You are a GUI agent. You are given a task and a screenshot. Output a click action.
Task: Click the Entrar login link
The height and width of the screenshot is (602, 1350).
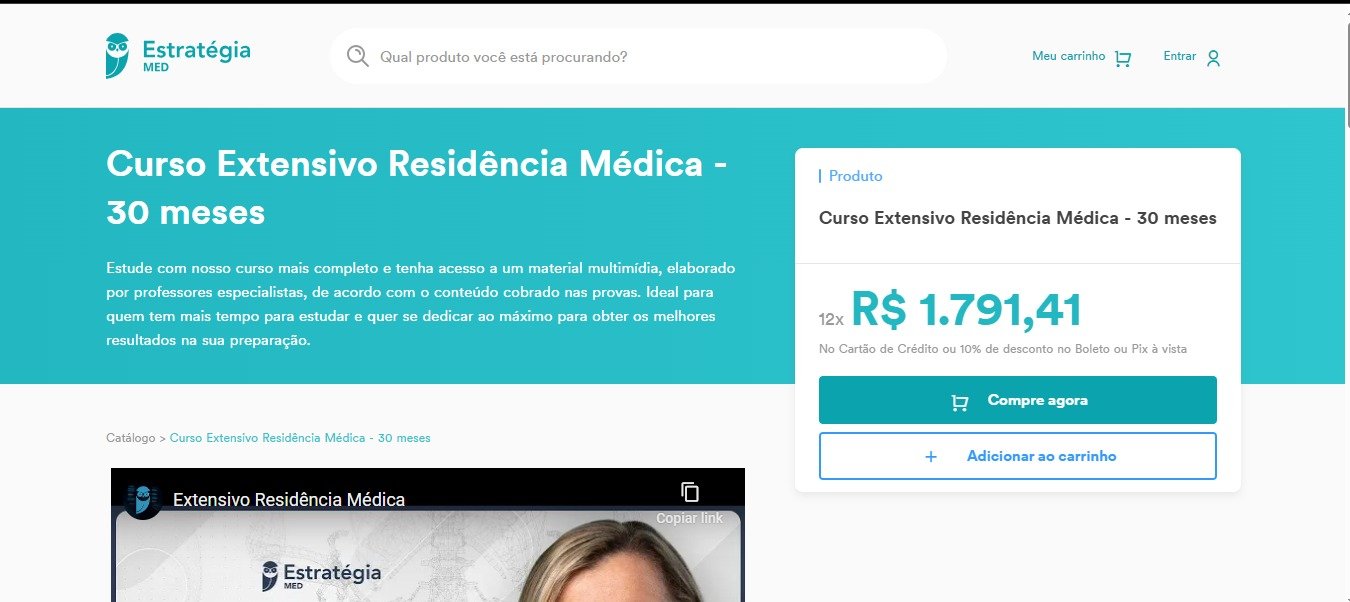[x=1180, y=56]
